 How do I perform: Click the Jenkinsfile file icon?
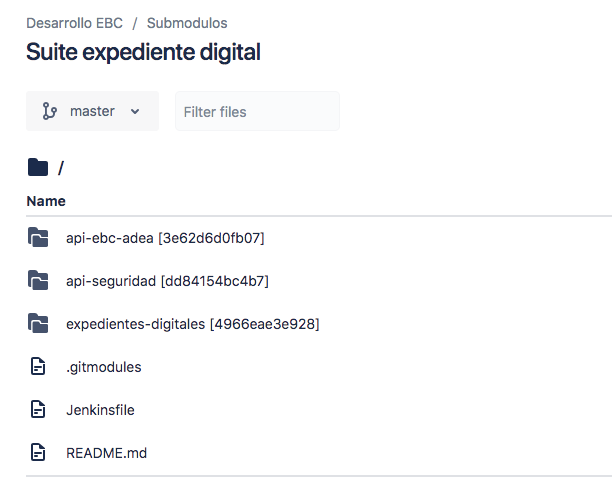38,409
